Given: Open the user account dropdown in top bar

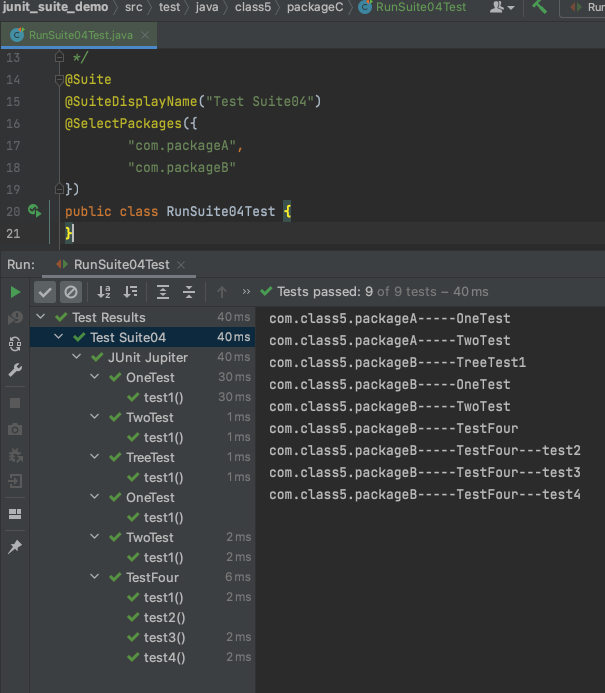Looking at the screenshot, I should (x=502, y=7).
